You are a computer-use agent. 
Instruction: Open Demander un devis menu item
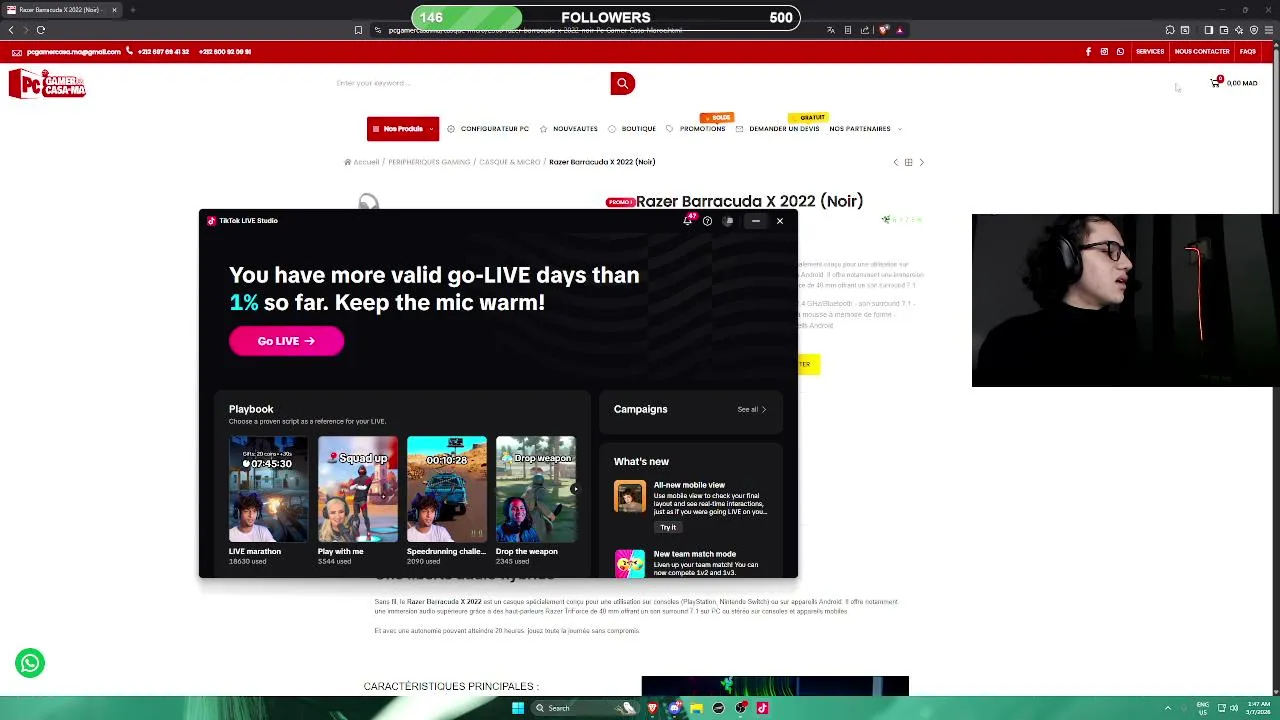click(777, 129)
